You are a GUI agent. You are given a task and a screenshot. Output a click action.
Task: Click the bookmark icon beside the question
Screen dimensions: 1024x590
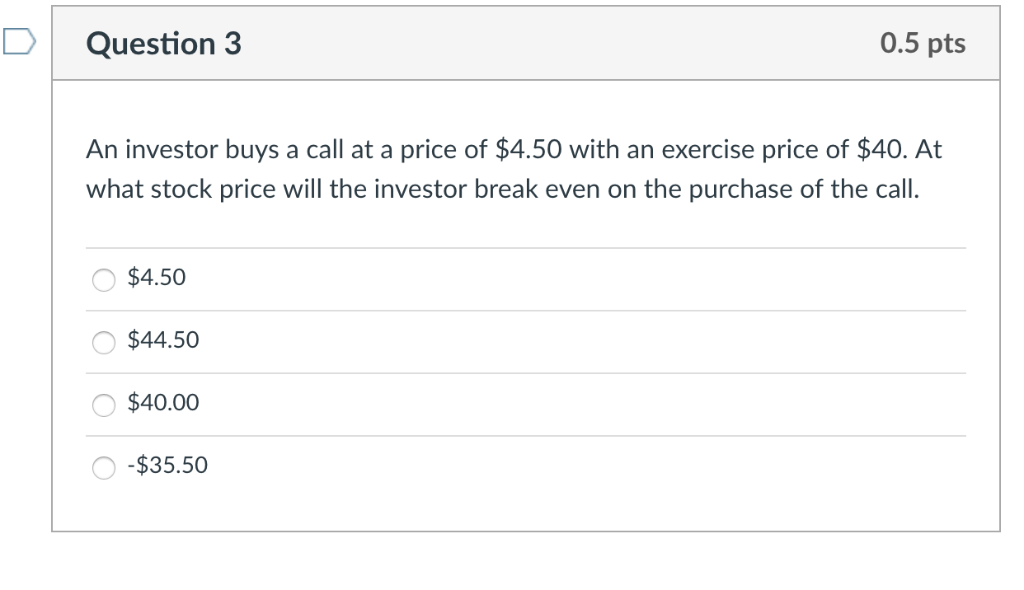18,42
